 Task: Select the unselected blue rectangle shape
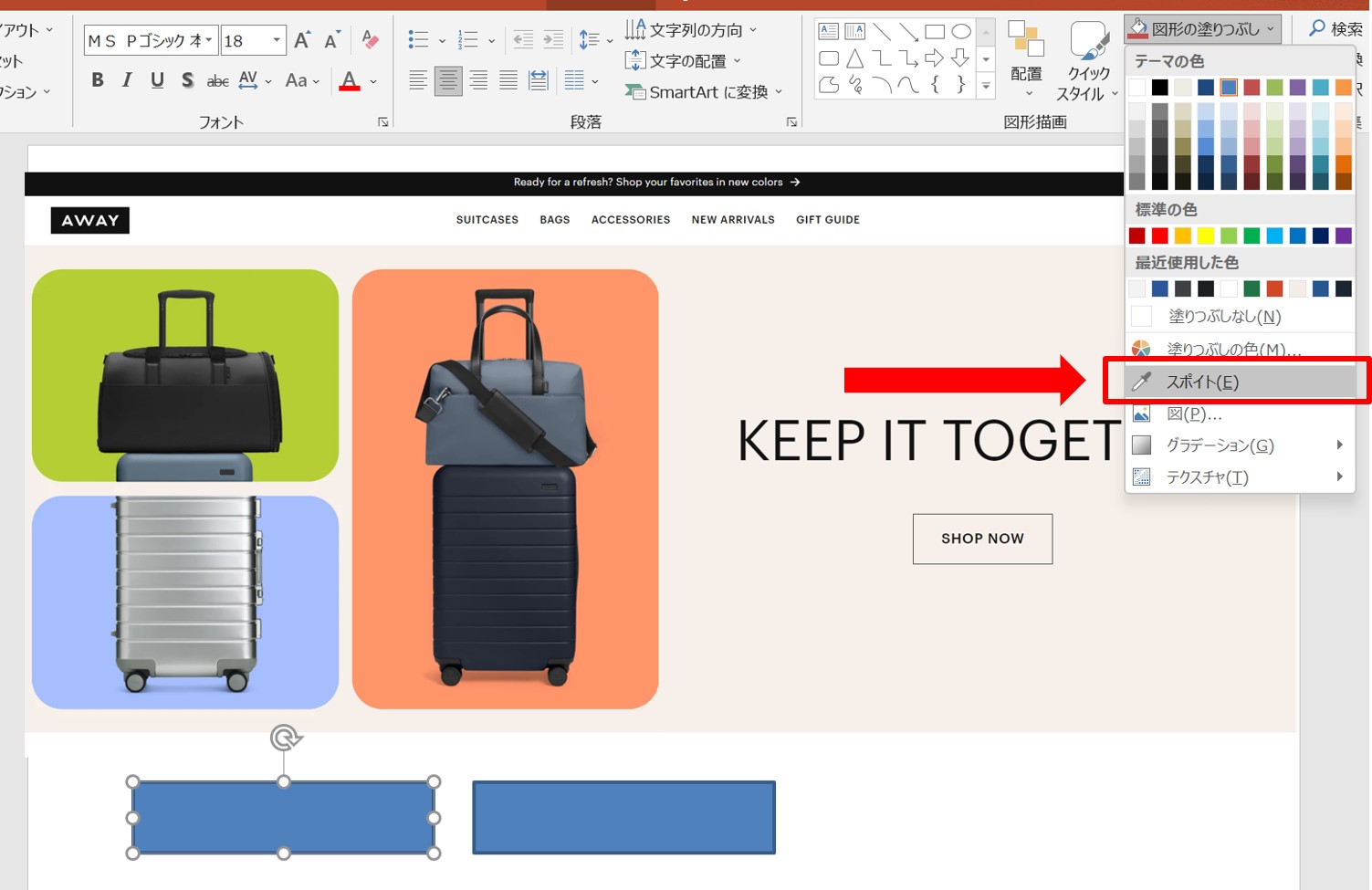click(623, 818)
